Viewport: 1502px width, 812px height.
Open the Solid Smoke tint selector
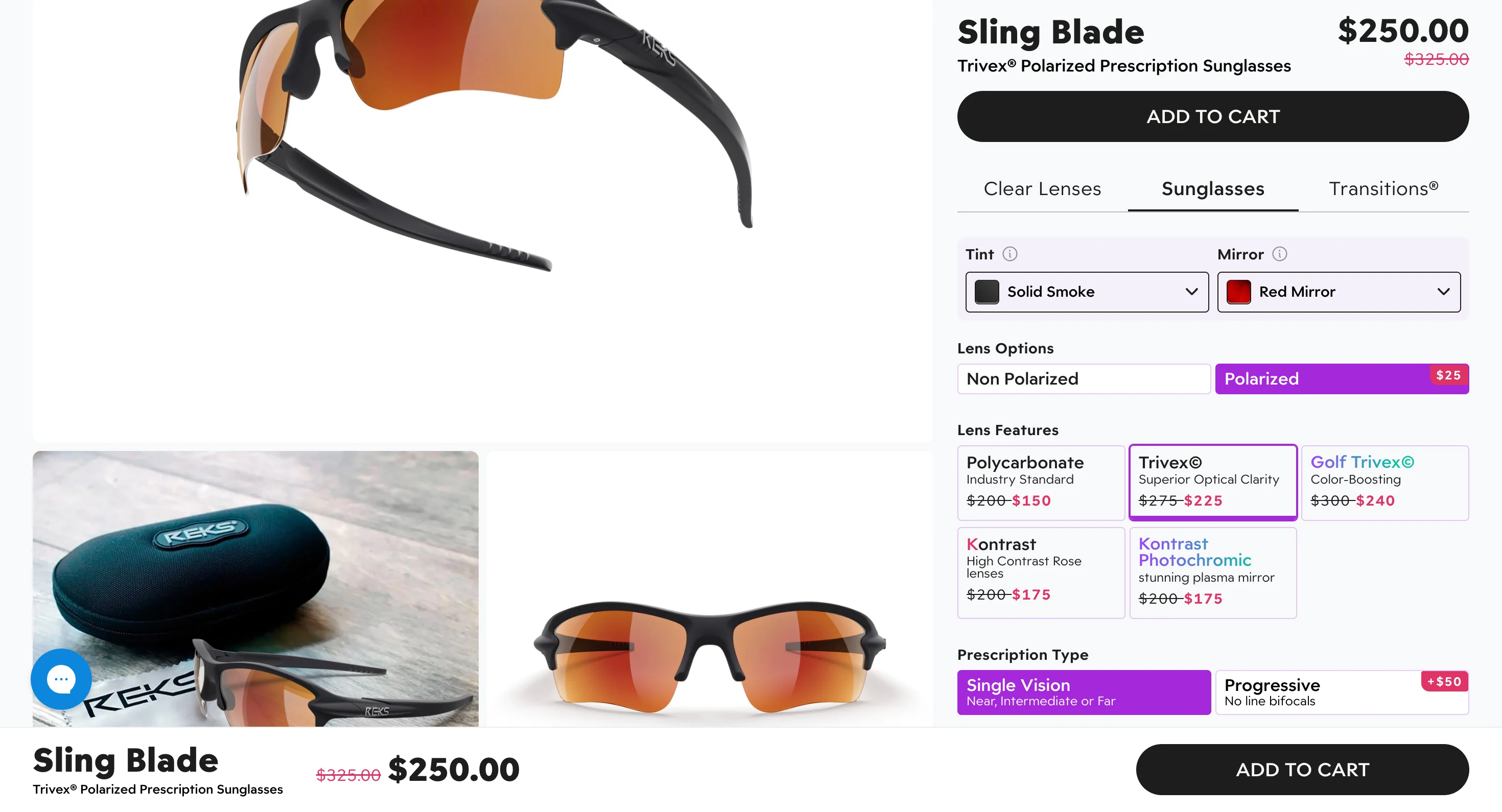(1087, 292)
